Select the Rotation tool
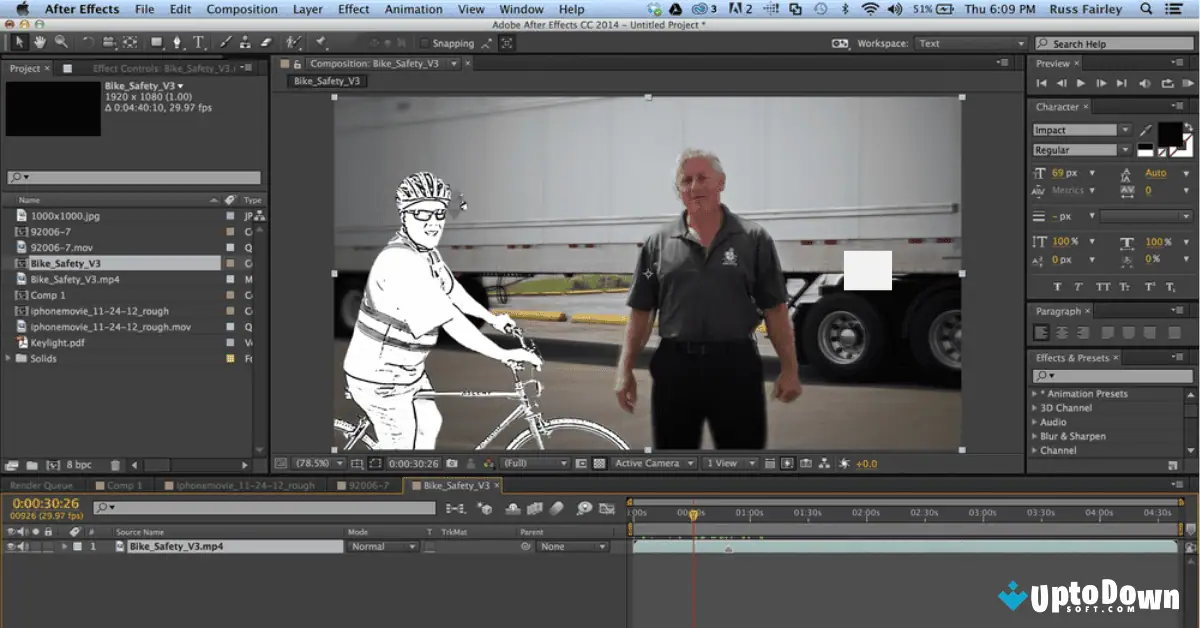1200x628 pixels. click(88, 44)
